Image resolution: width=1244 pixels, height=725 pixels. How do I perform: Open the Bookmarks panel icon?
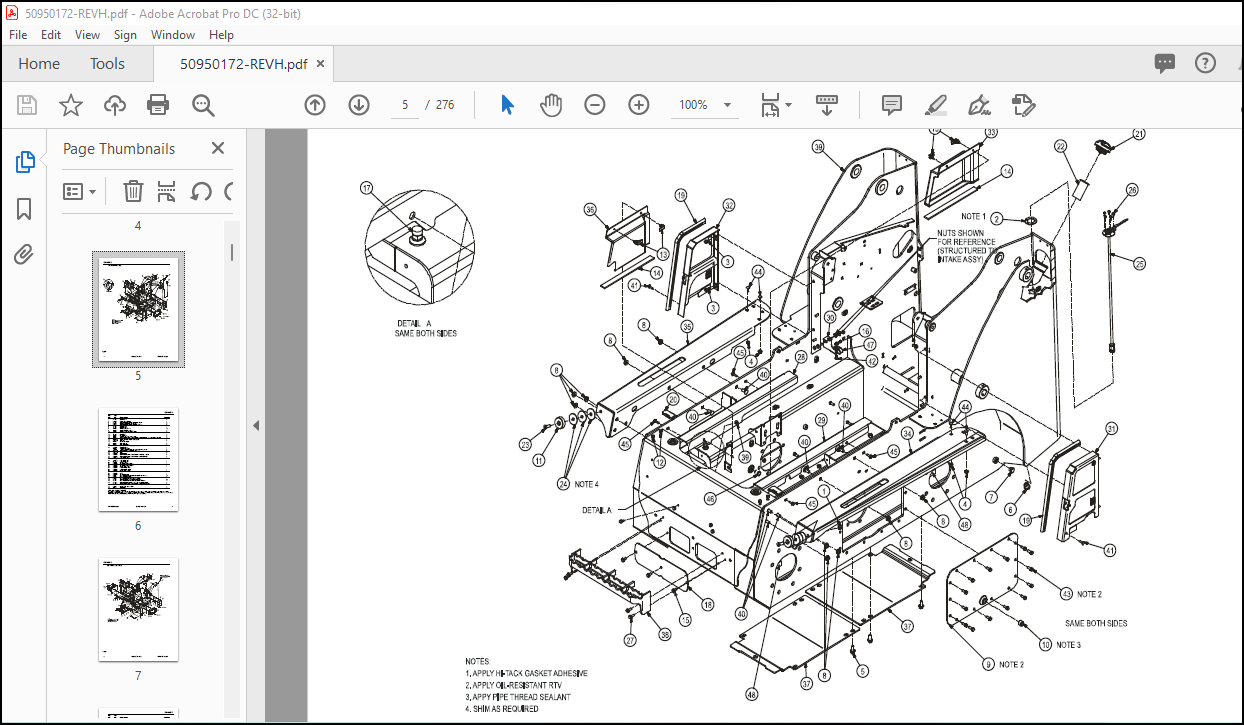[25, 208]
